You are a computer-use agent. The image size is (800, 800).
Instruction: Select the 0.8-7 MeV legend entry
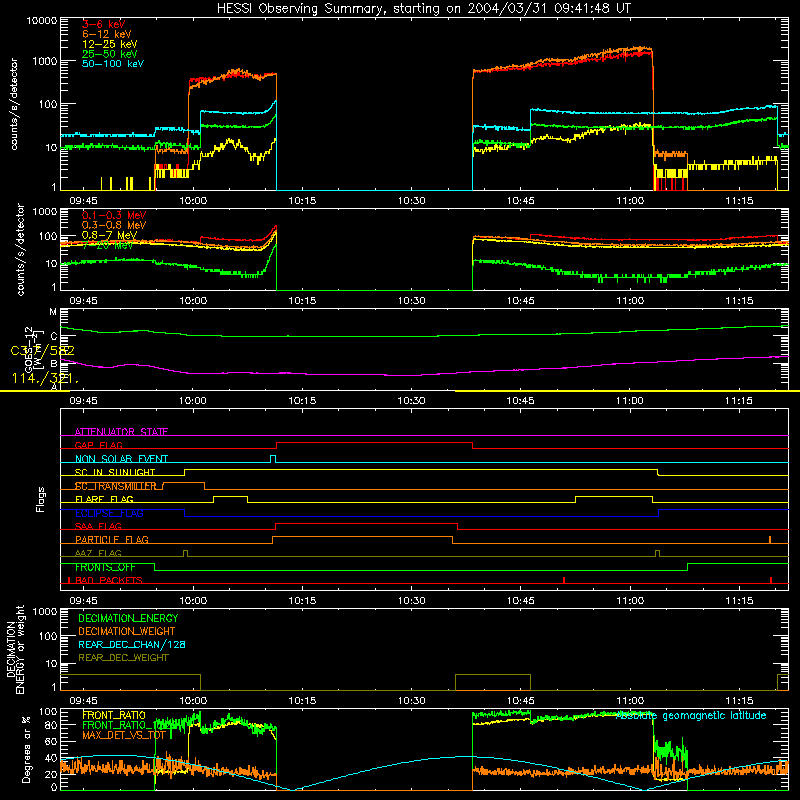tap(109, 235)
